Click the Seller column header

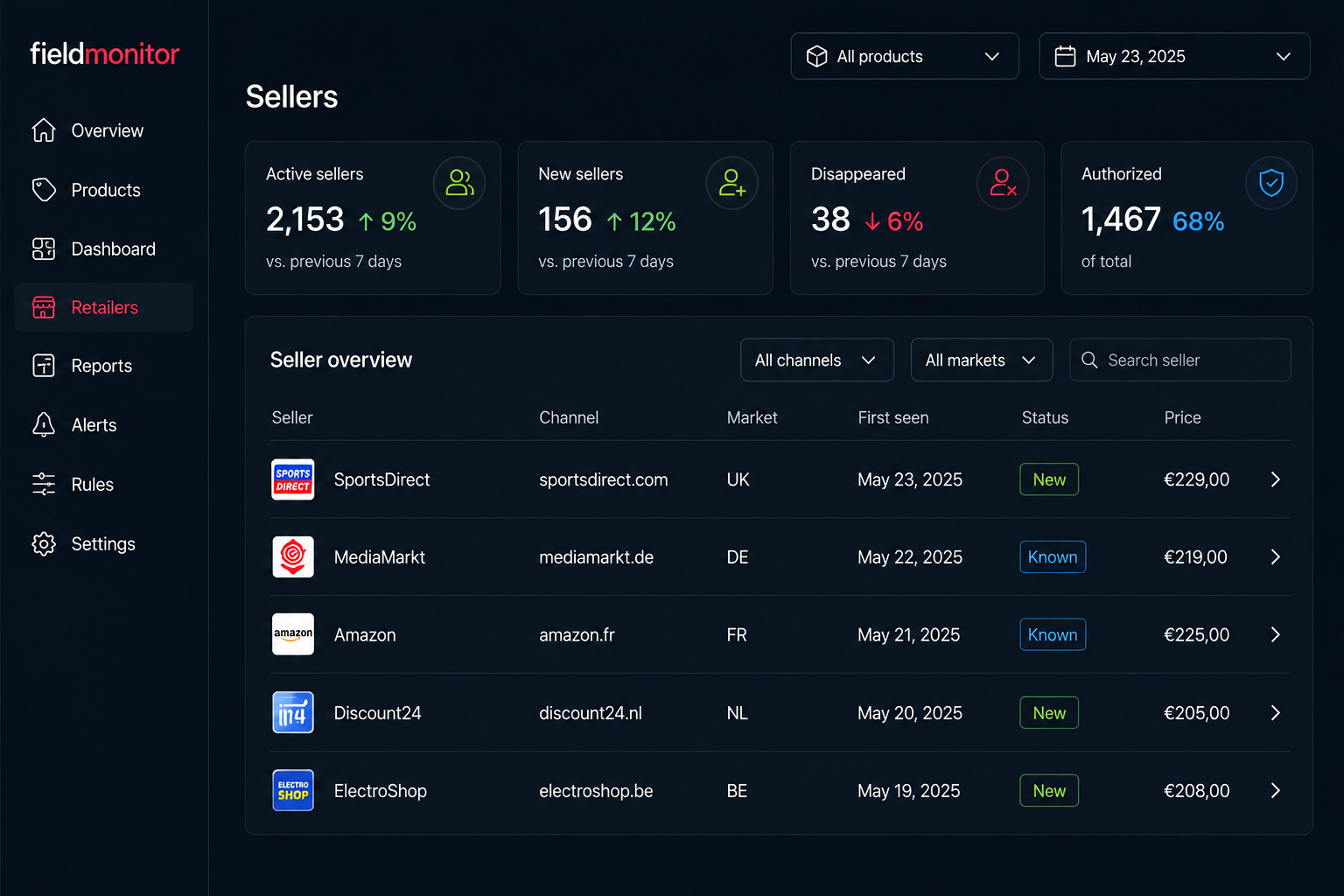tap(292, 417)
